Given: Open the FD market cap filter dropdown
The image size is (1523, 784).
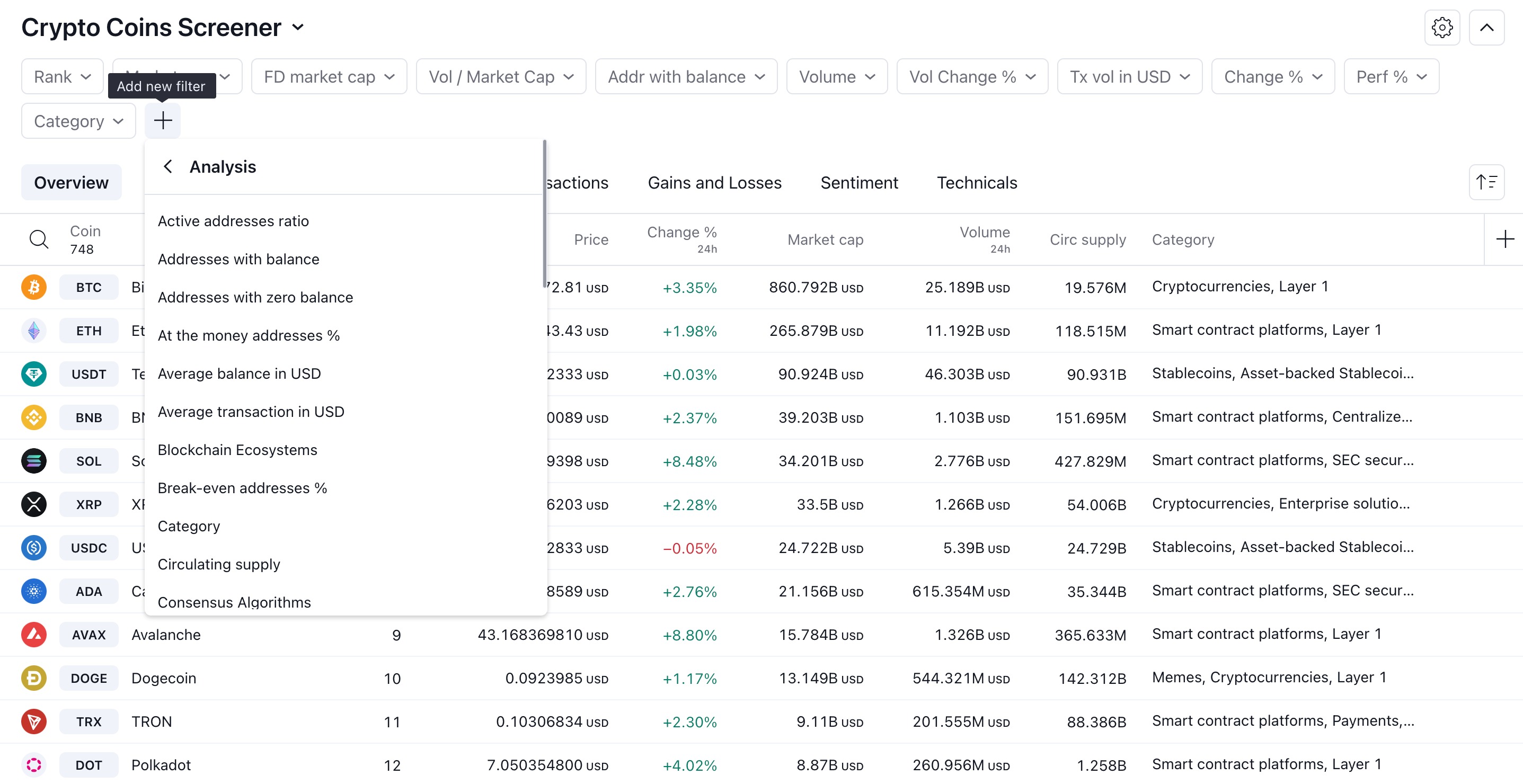Looking at the screenshot, I should [x=329, y=76].
